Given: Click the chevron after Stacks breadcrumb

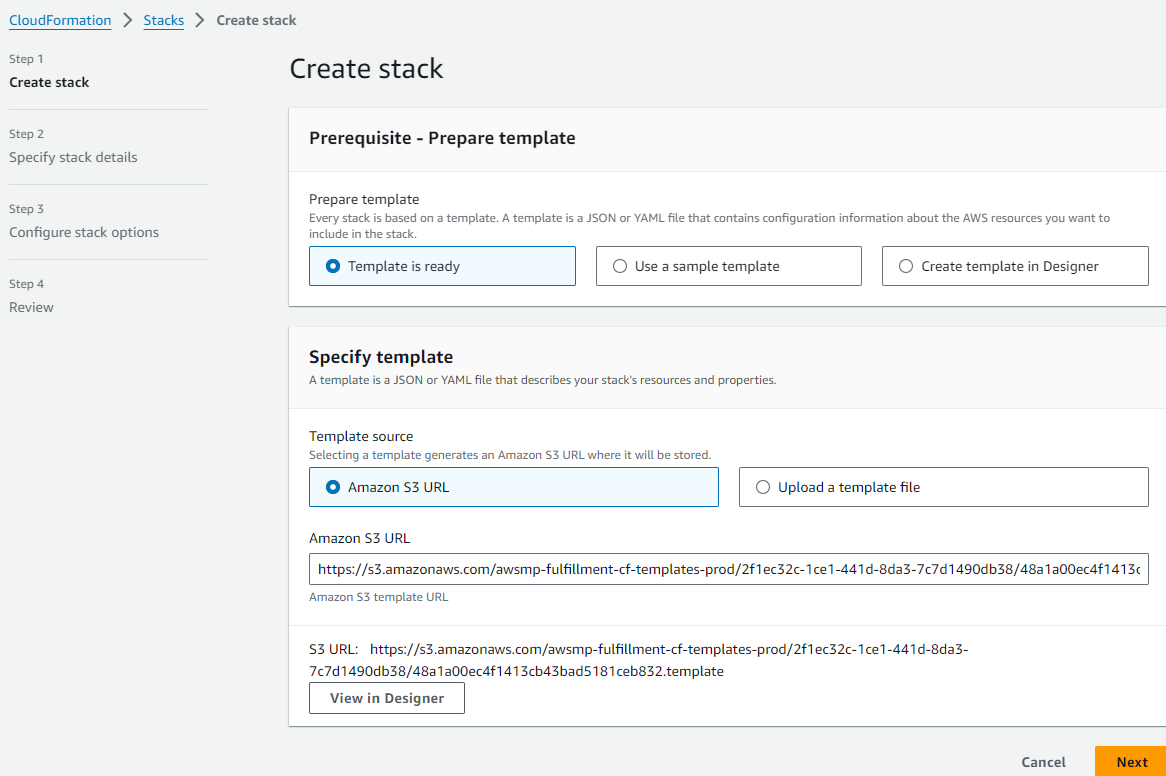Looking at the screenshot, I should tap(199, 20).
